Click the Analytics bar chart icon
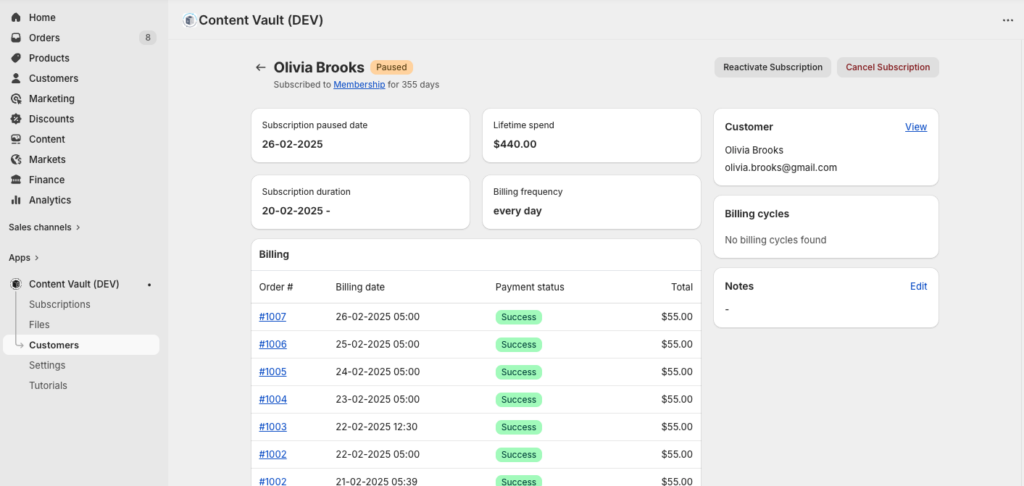Viewport: 1024px width, 486px height. tap(16, 200)
